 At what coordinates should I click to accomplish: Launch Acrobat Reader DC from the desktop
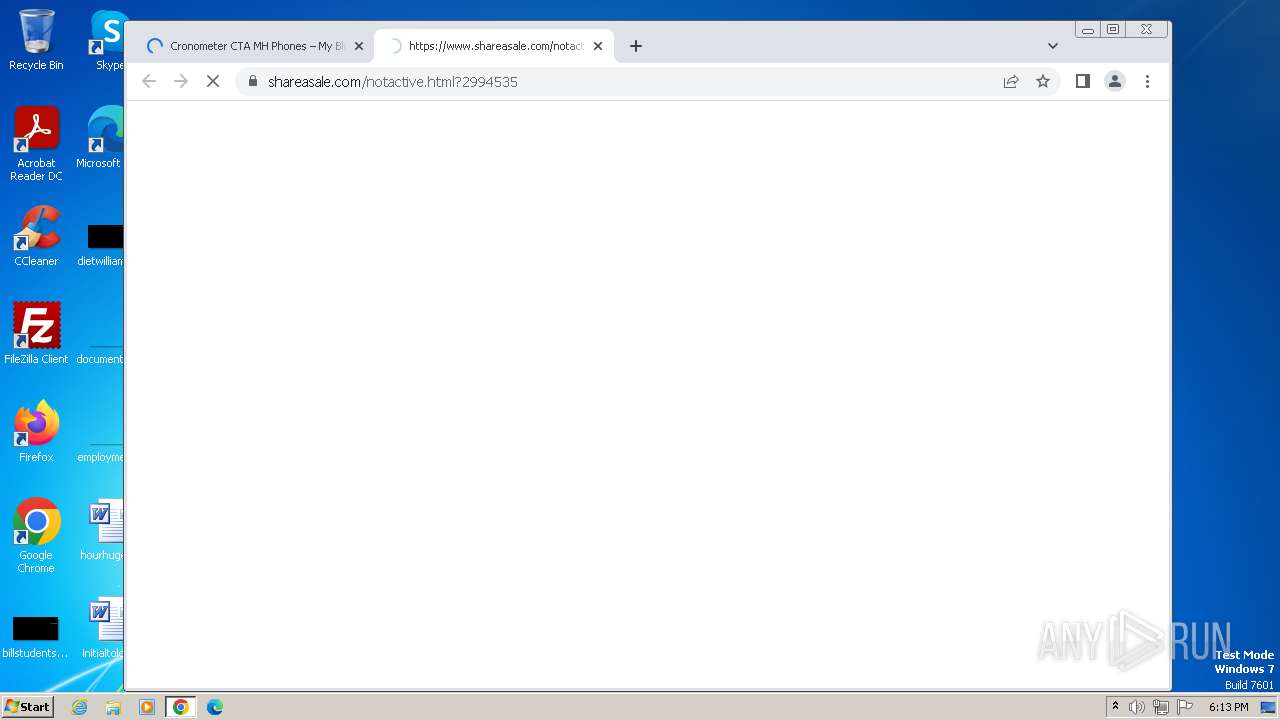pos(36,144)
